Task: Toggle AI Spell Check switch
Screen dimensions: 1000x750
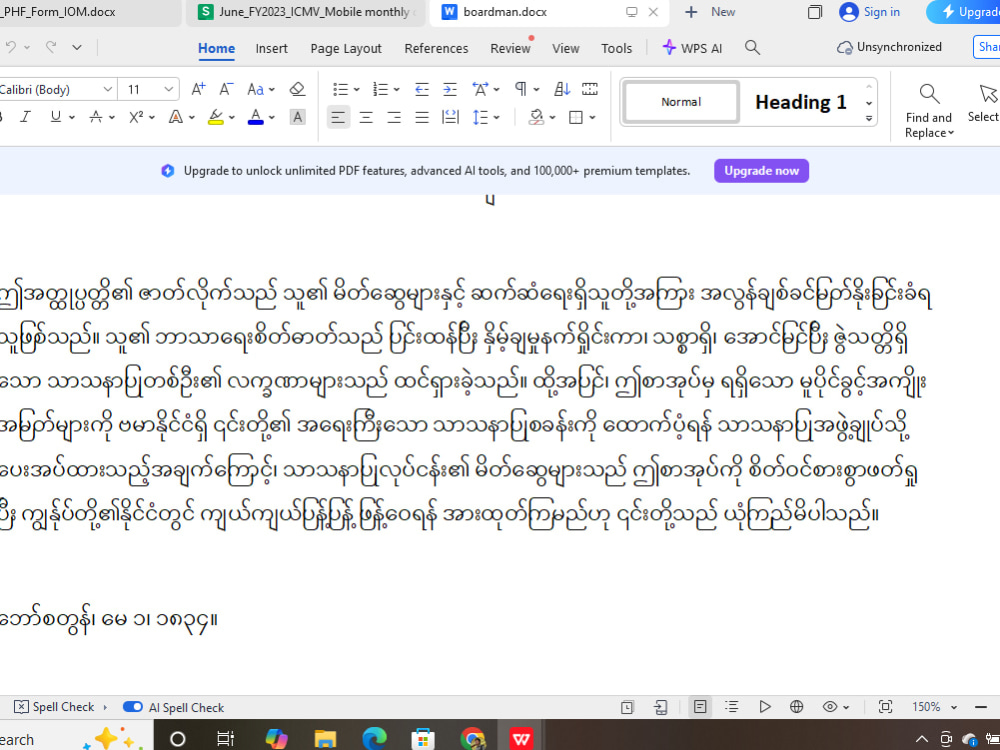Action: (133, 707)
